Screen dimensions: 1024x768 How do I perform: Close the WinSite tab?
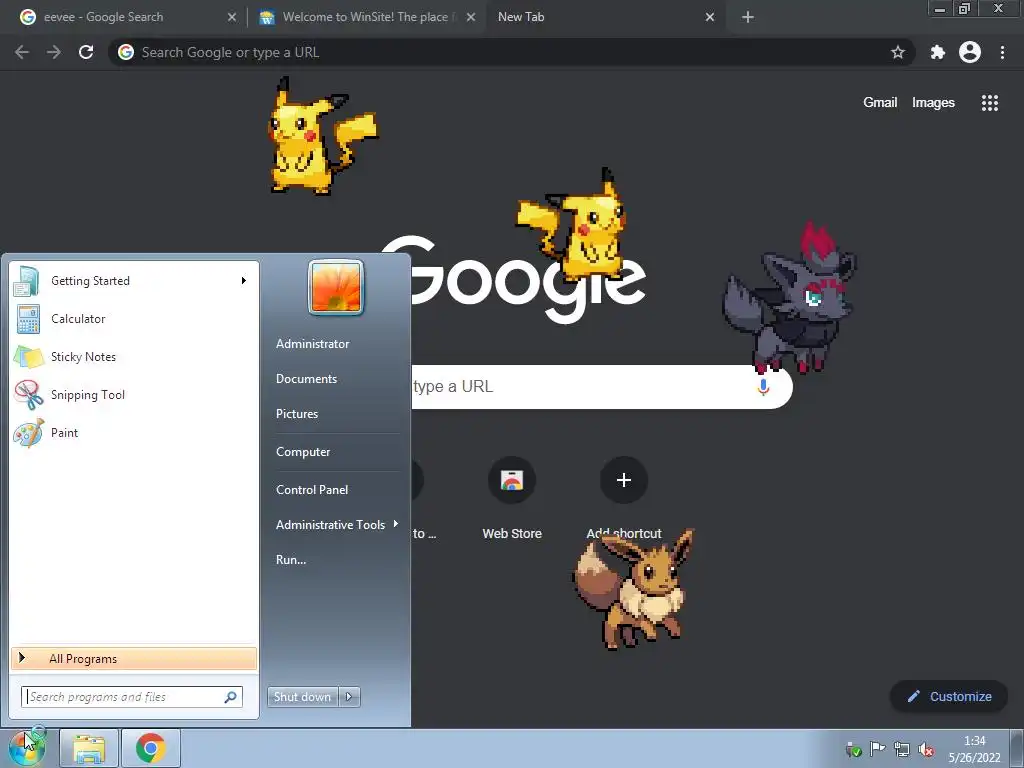pos(471,18)
